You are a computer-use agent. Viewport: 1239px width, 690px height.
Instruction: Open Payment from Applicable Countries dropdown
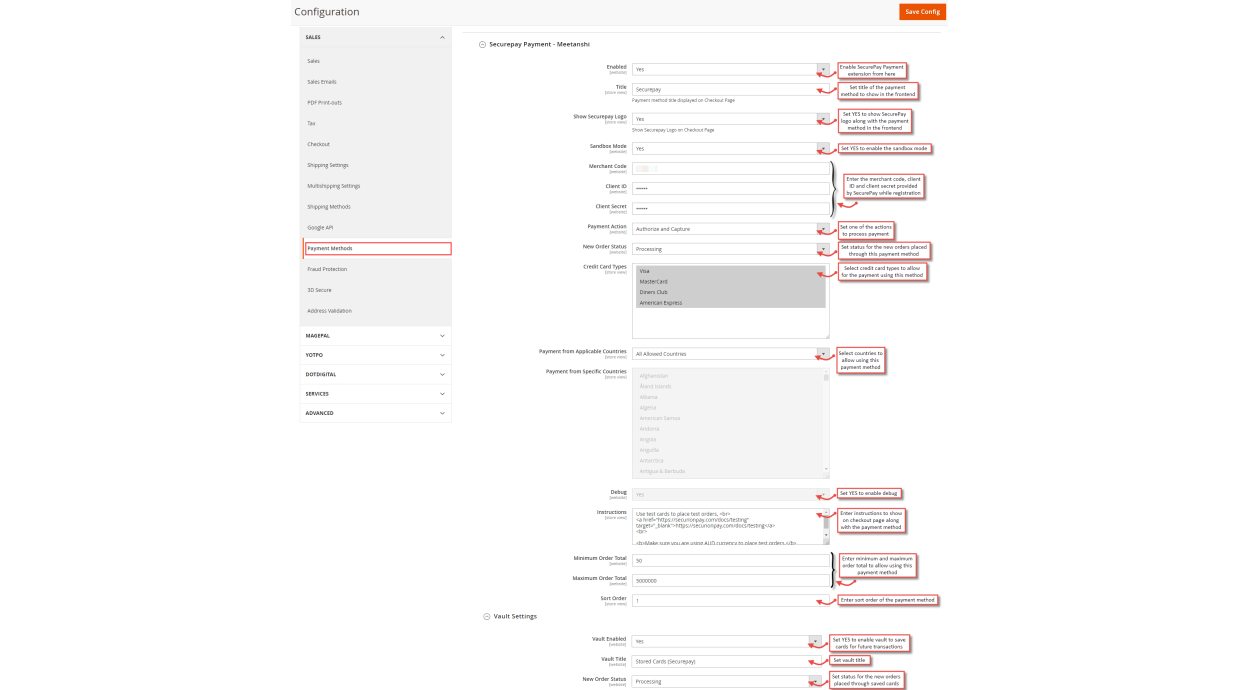click(731, 354)
